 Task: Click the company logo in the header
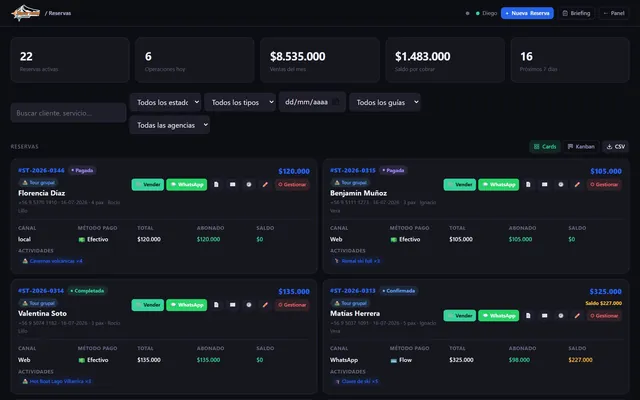[26, 13]
